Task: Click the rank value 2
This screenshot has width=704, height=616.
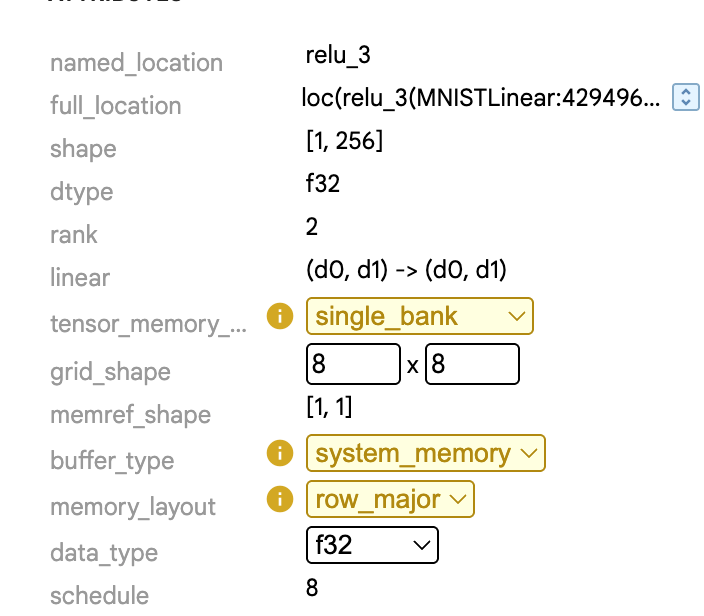Action: [312, 226]
